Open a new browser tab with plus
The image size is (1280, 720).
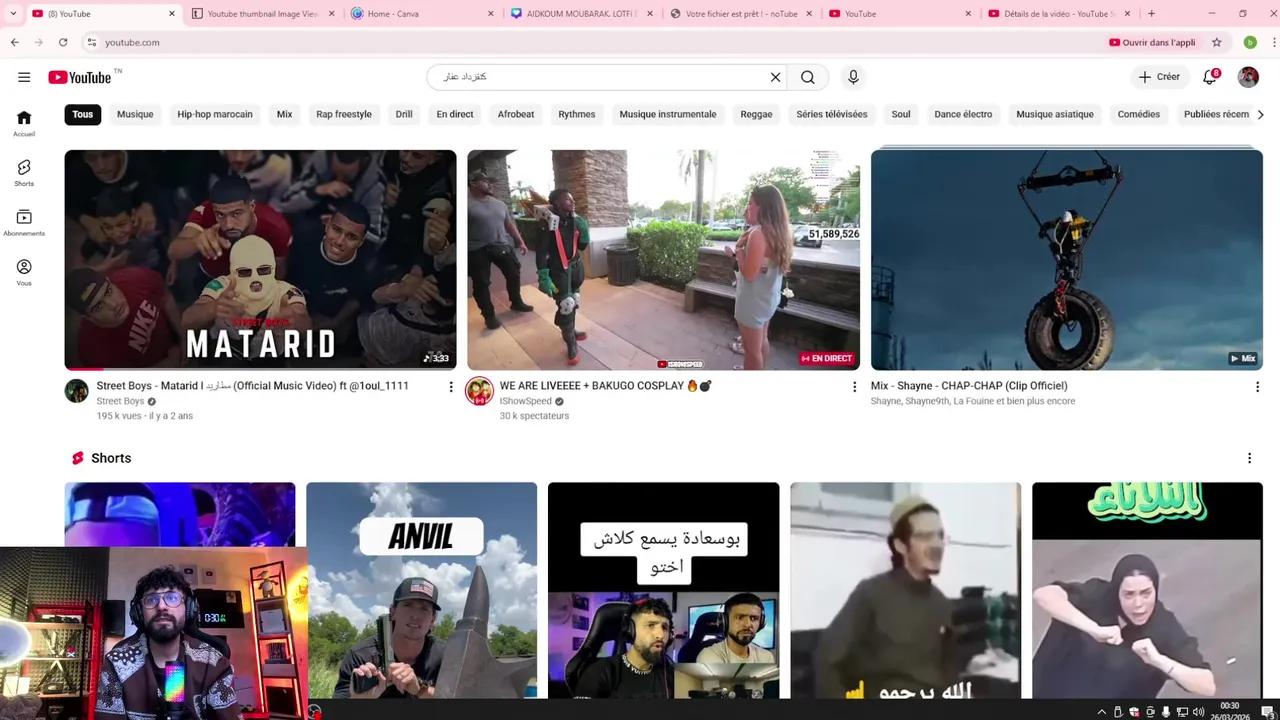(1151, 14)
